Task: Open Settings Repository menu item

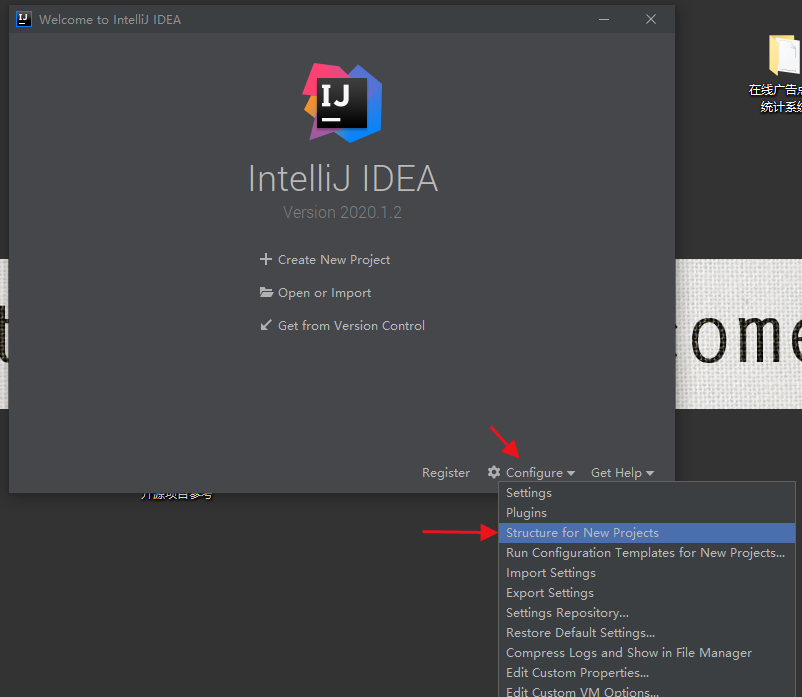Action: (x=647, y=613)
